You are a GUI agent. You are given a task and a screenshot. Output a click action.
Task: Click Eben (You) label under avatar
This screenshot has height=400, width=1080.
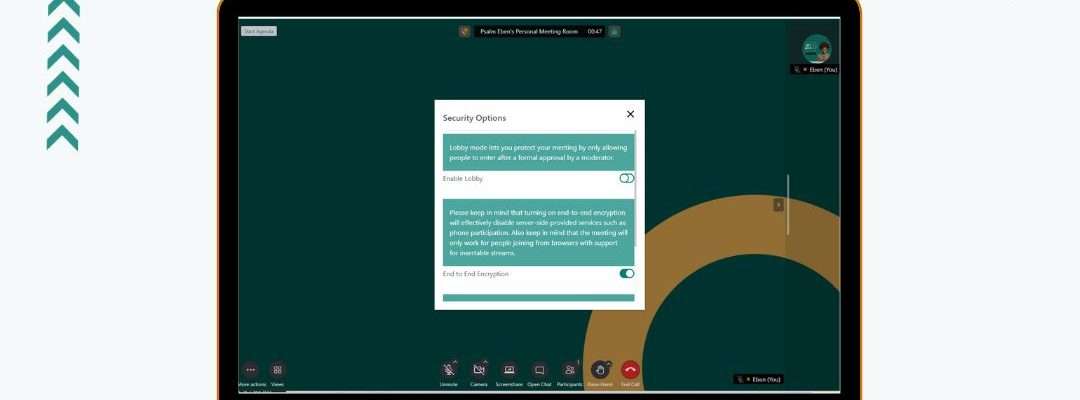tap(816, 70)
